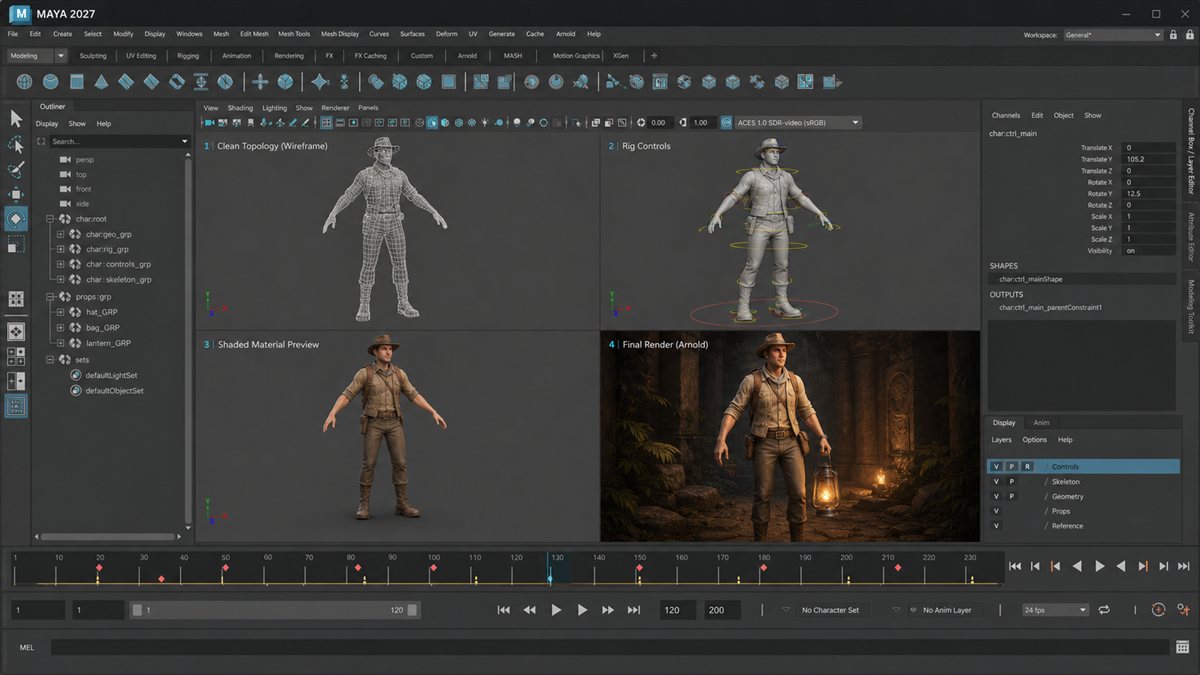Collapse the char:root tree node
Viewport: 1200px width, 675px height.
(x=50, y=218)
